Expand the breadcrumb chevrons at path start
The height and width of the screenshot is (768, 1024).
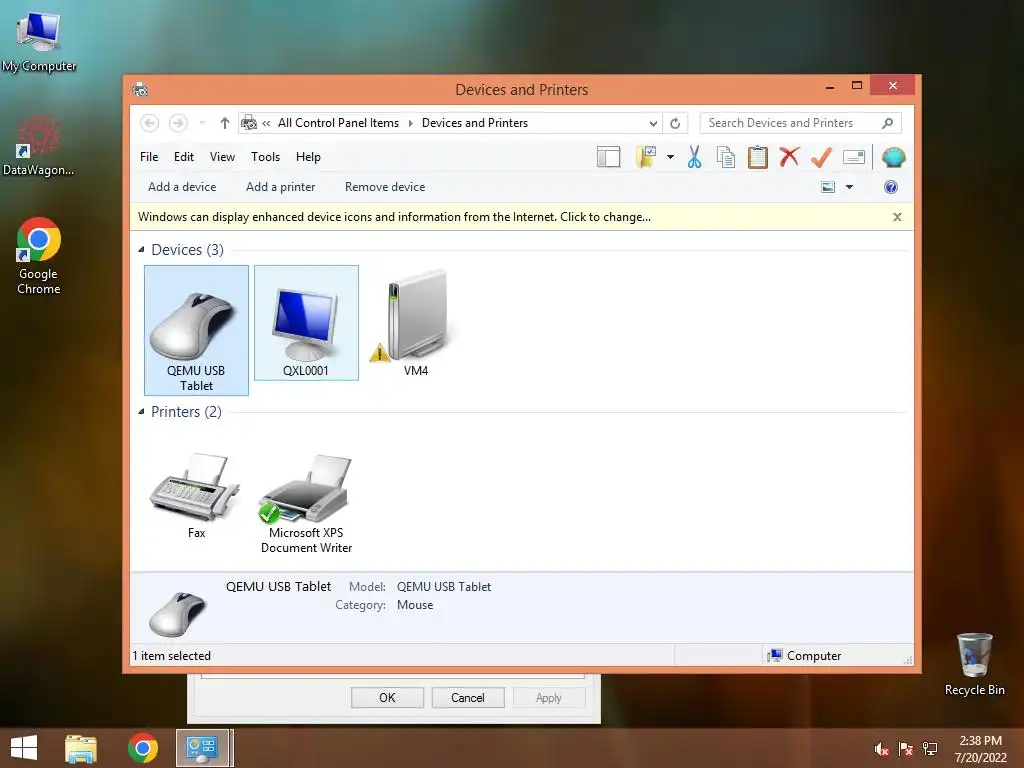[x=266, y=123]
